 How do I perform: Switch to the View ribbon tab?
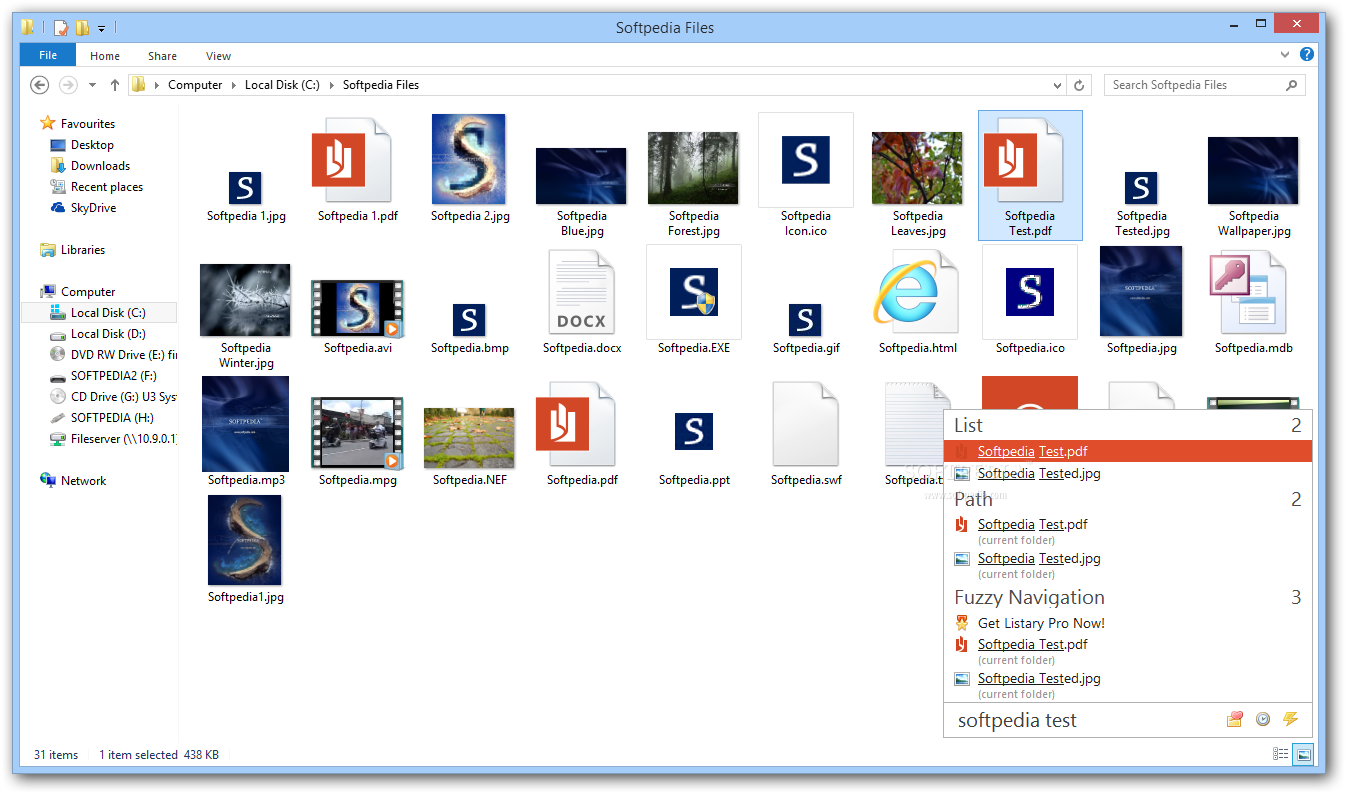coord(218,56)
